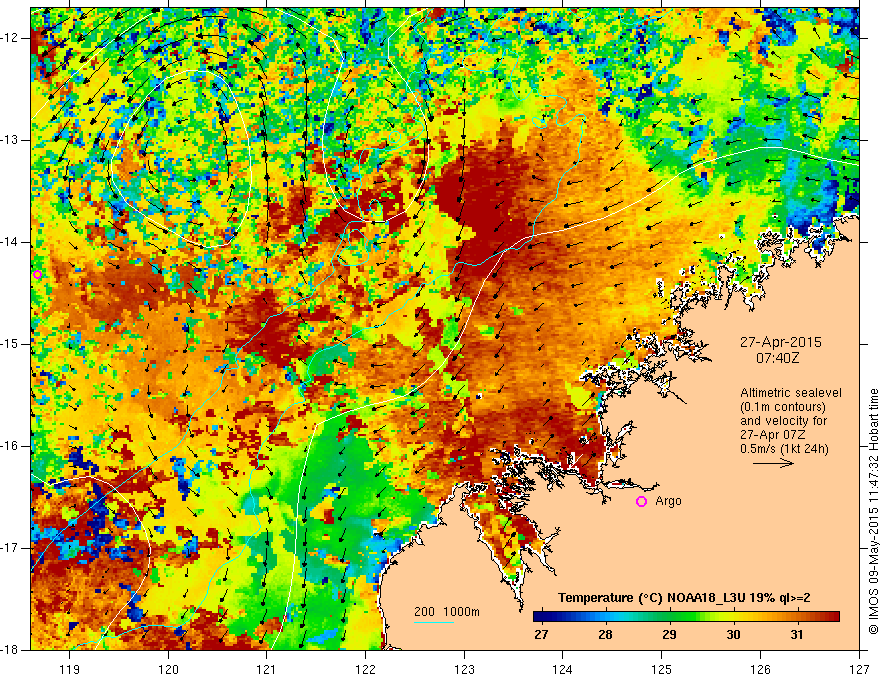Image resolution: width=880 pixels, height=680 pixels.
Task: Click the magenta Argo marker in the legend
Action: 641,502
